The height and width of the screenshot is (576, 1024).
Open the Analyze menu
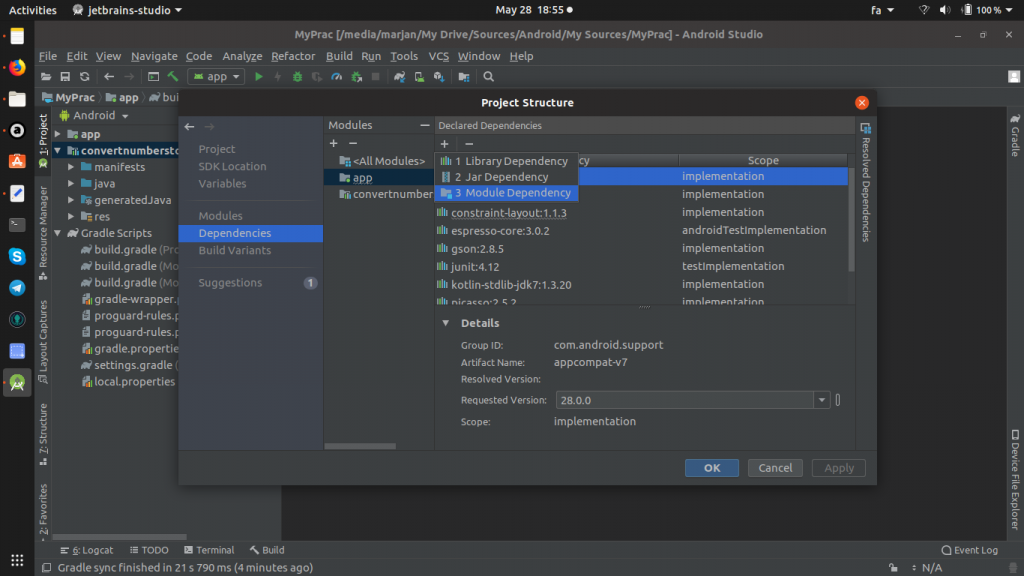click(242, 56)
